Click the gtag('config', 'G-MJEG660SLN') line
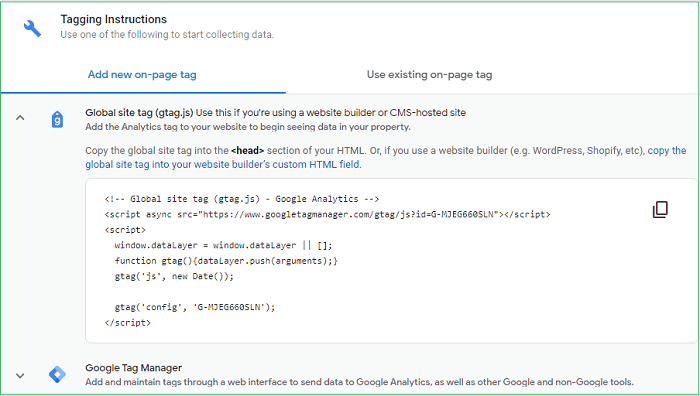 [195, 307]
